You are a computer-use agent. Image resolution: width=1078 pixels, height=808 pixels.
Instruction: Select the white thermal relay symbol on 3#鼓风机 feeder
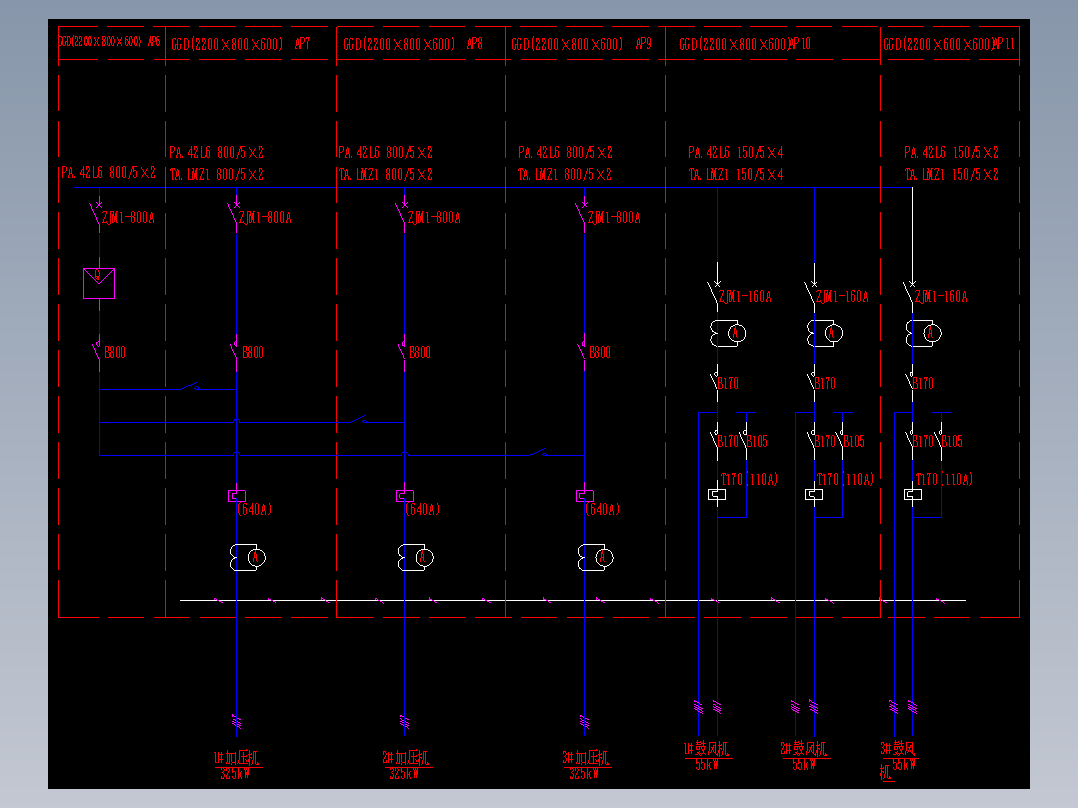(x=913, y=494)
